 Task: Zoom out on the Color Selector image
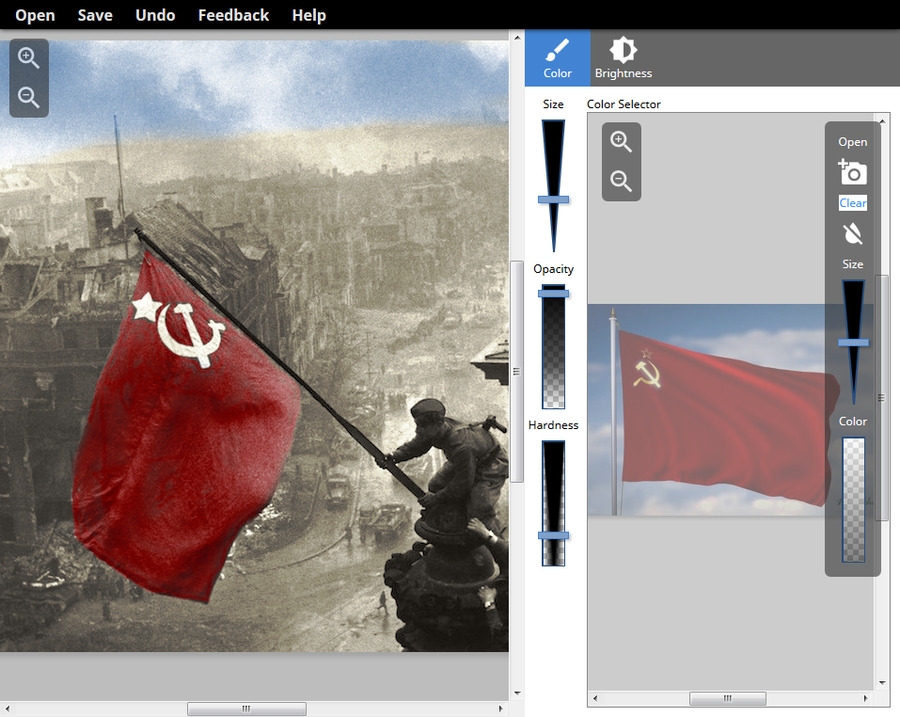[x=621, y=180]
